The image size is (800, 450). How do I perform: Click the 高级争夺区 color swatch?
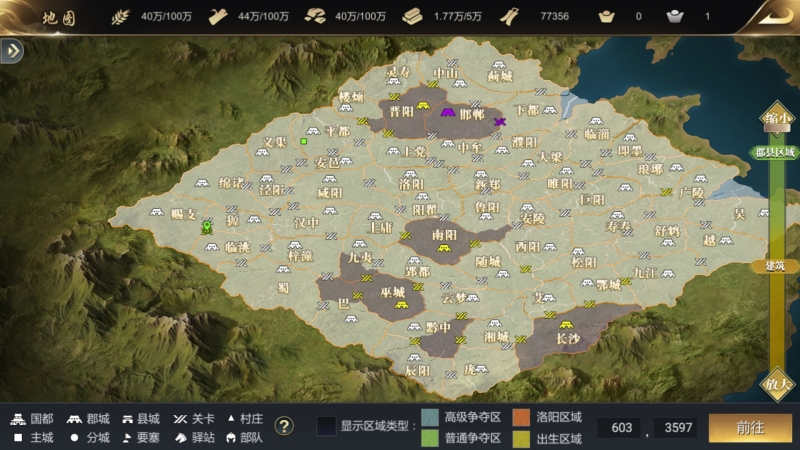coord(430,417)
